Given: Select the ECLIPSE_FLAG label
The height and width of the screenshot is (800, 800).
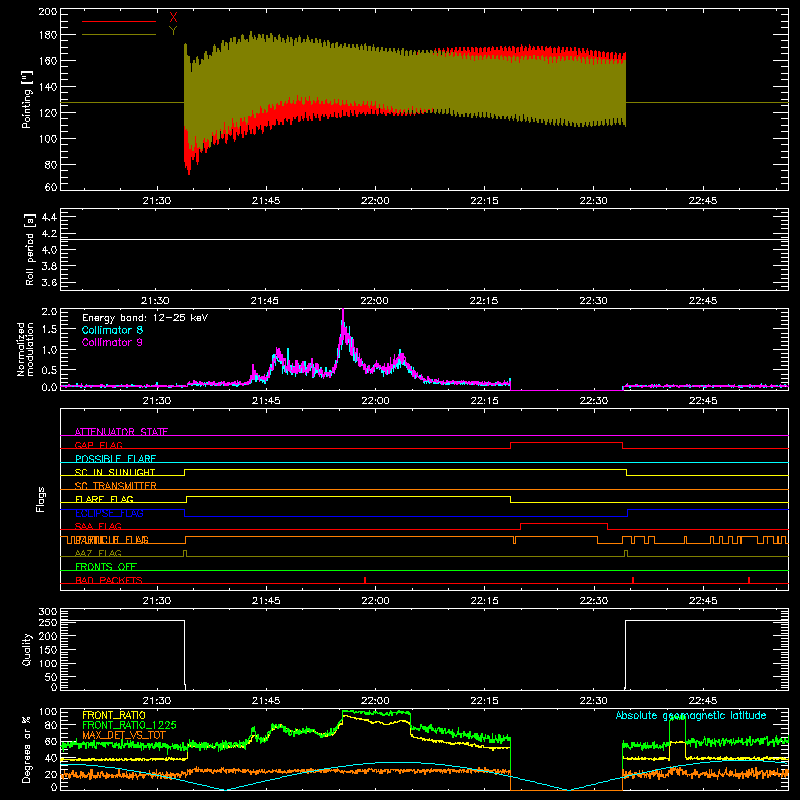Looking at the screenshot, I should tap(109, 513).
